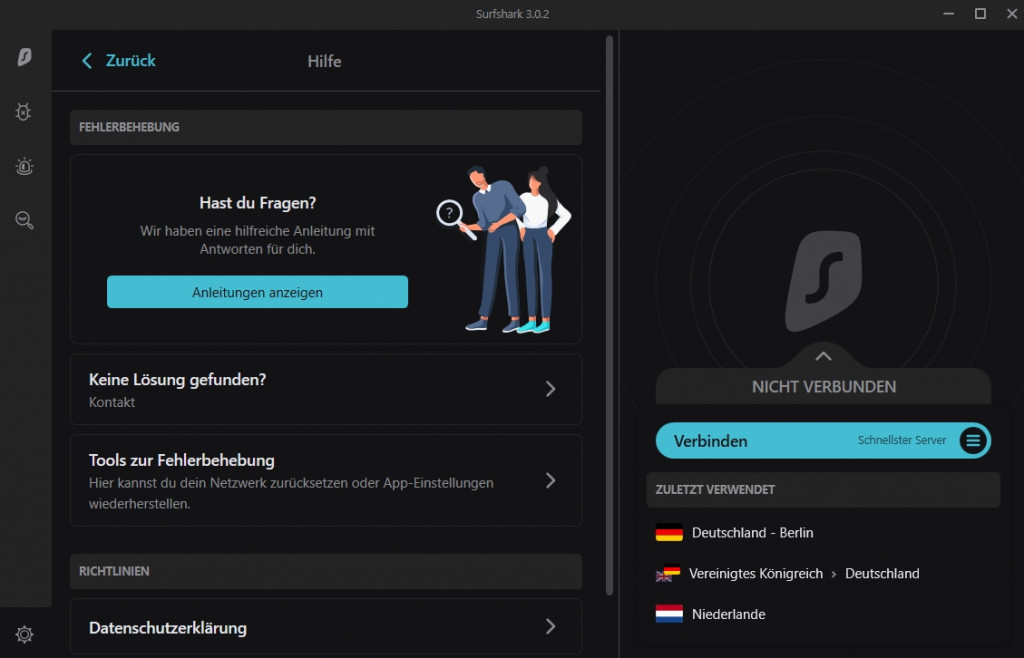
Task: Close the Surfshark window
Action: tap(1012, 14)
